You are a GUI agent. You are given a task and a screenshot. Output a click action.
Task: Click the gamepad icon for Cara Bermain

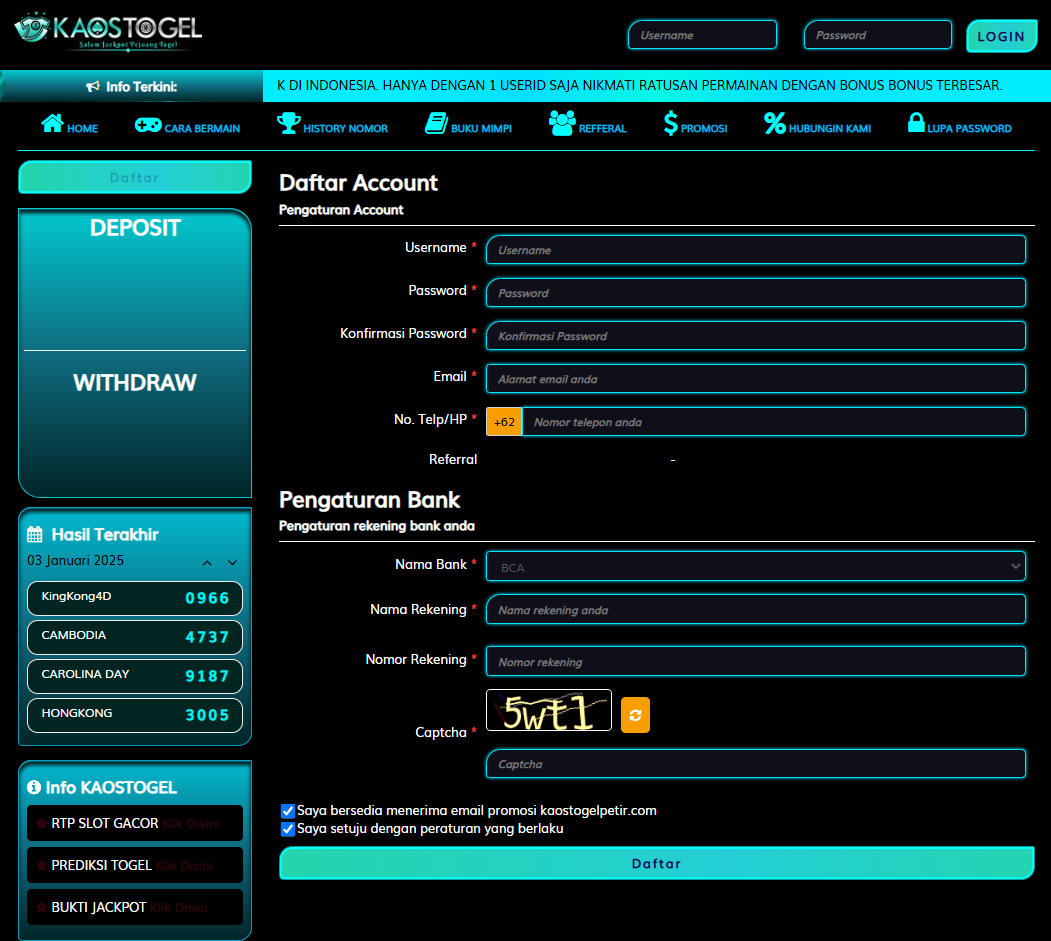click(x=147, y=125)
